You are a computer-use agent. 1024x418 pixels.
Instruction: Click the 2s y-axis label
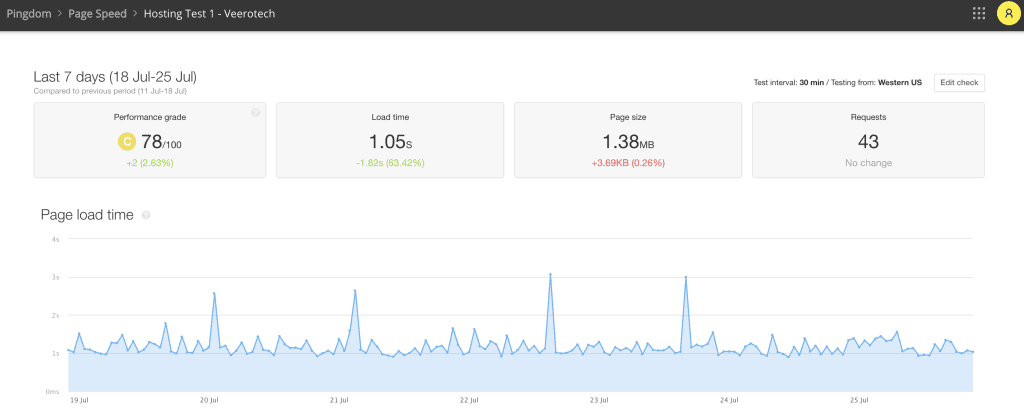56,315
